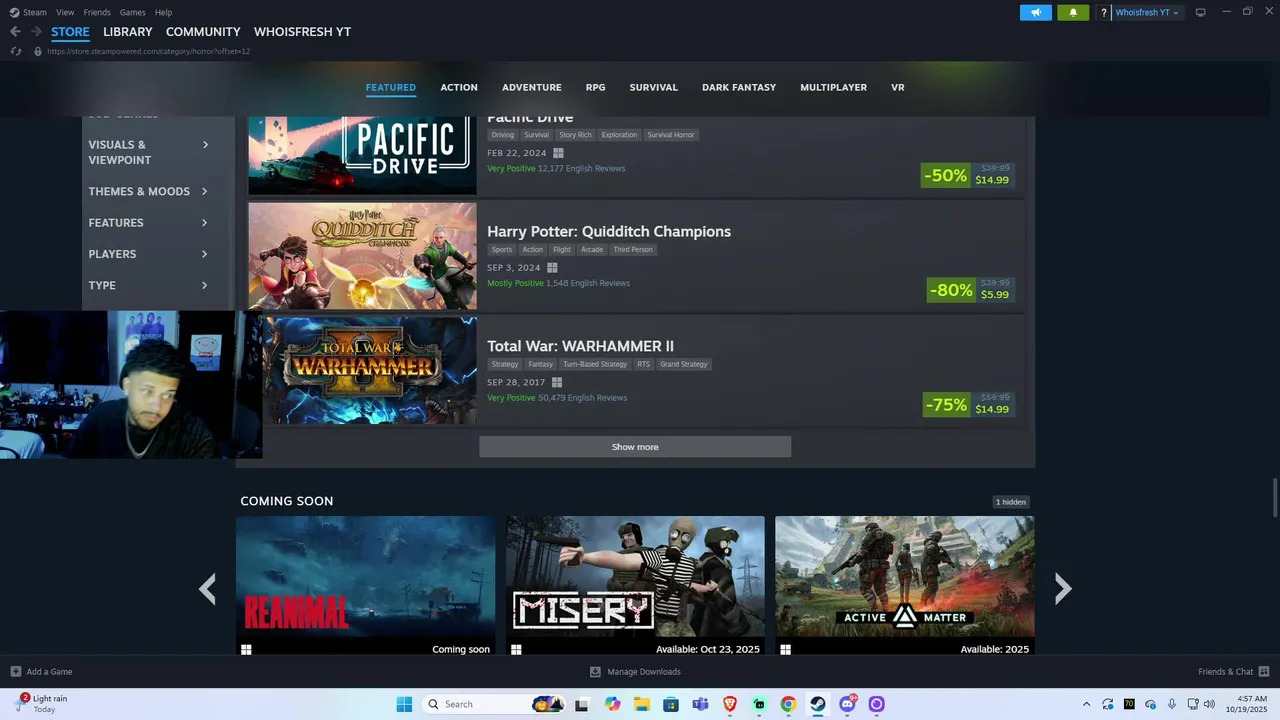Viewport: 1280px width, 720px height.
Task: Expand the Features filter
Action: pyautogui.click(x=149, y=222)
